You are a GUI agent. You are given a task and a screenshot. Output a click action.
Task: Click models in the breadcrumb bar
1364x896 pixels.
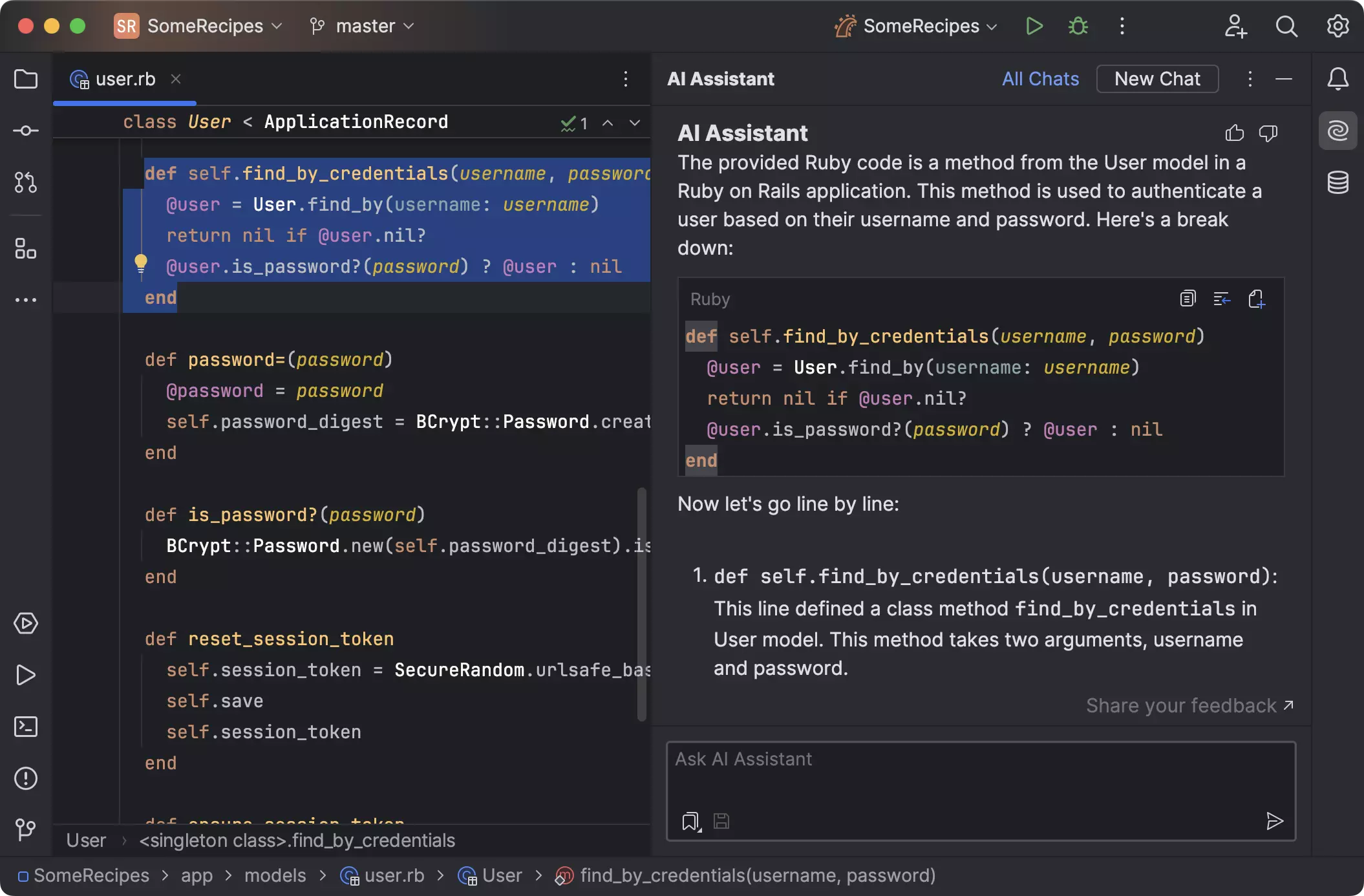pos(275,875)
